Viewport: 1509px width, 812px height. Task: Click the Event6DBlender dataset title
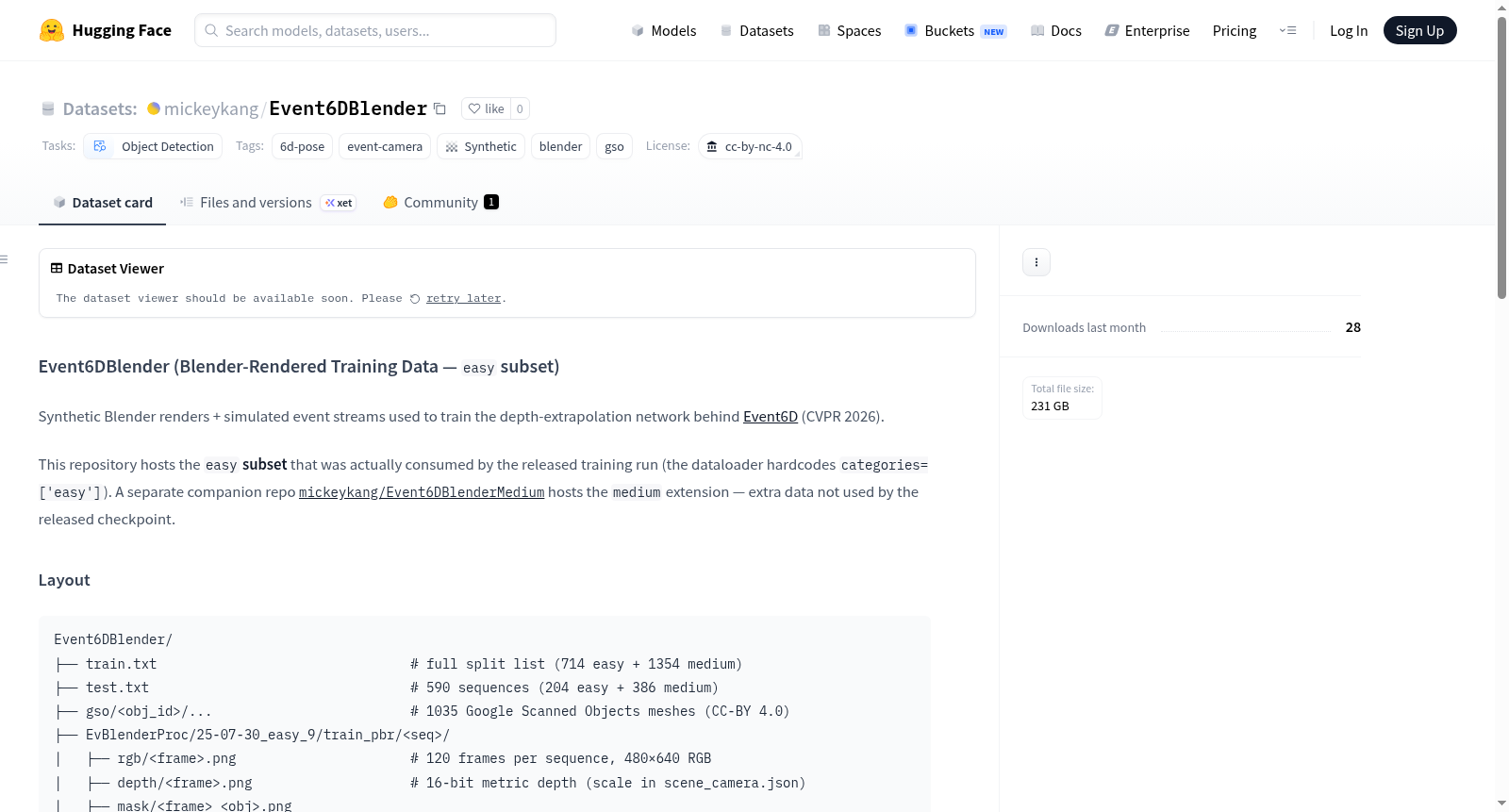tap(348, 108)
